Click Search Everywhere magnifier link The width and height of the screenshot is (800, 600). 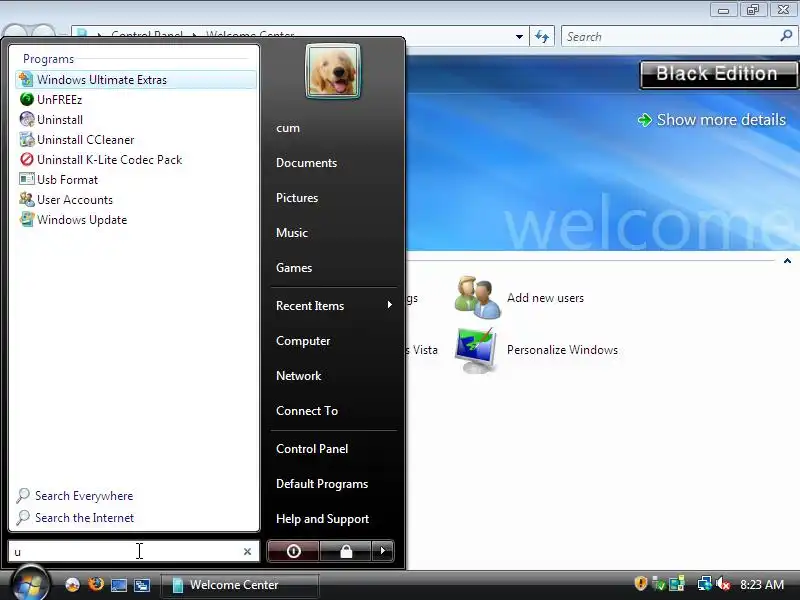click(74, 495)
